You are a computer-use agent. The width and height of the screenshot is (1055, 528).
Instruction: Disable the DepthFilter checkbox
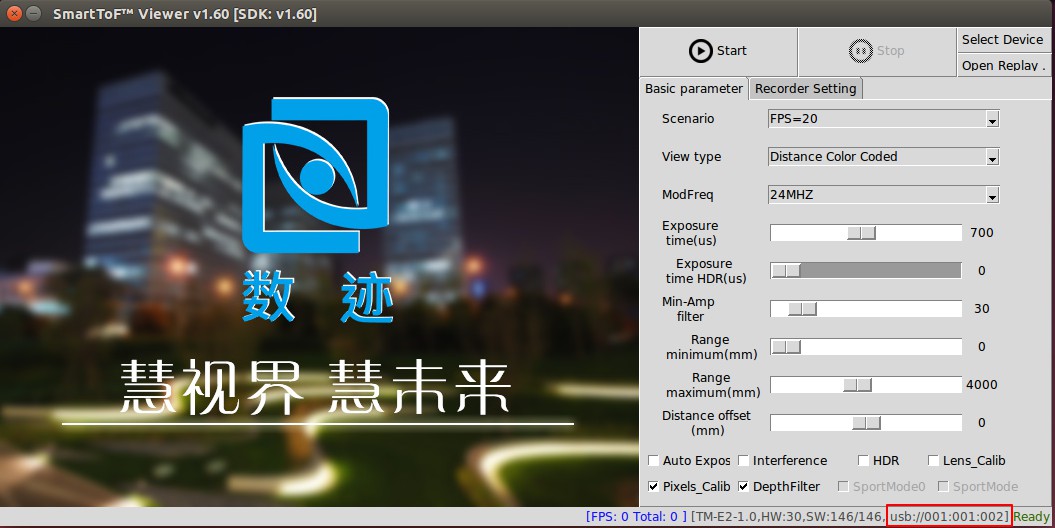coord(743,486)
